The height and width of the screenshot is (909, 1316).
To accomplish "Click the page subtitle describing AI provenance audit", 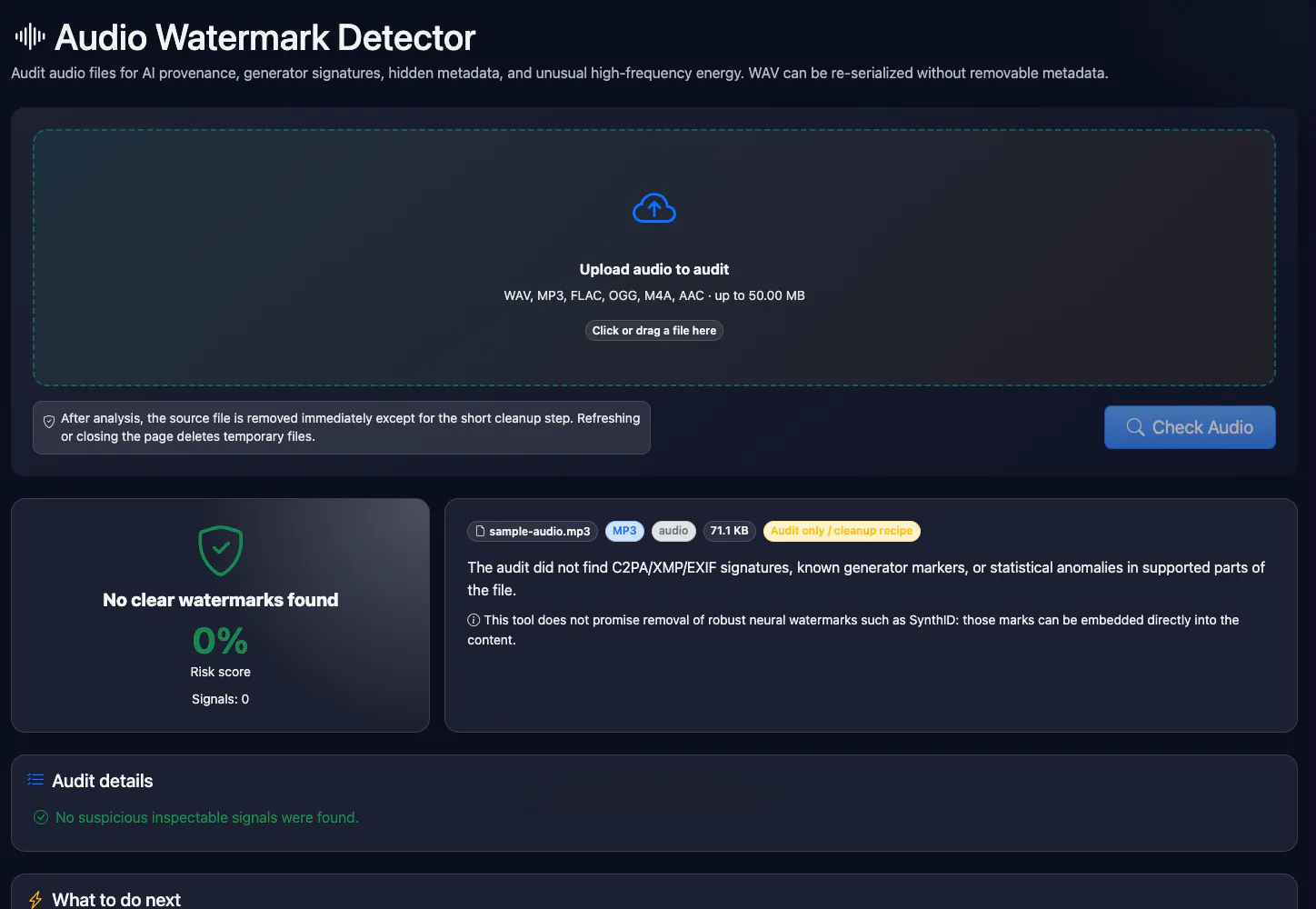I will coord(560,73).
